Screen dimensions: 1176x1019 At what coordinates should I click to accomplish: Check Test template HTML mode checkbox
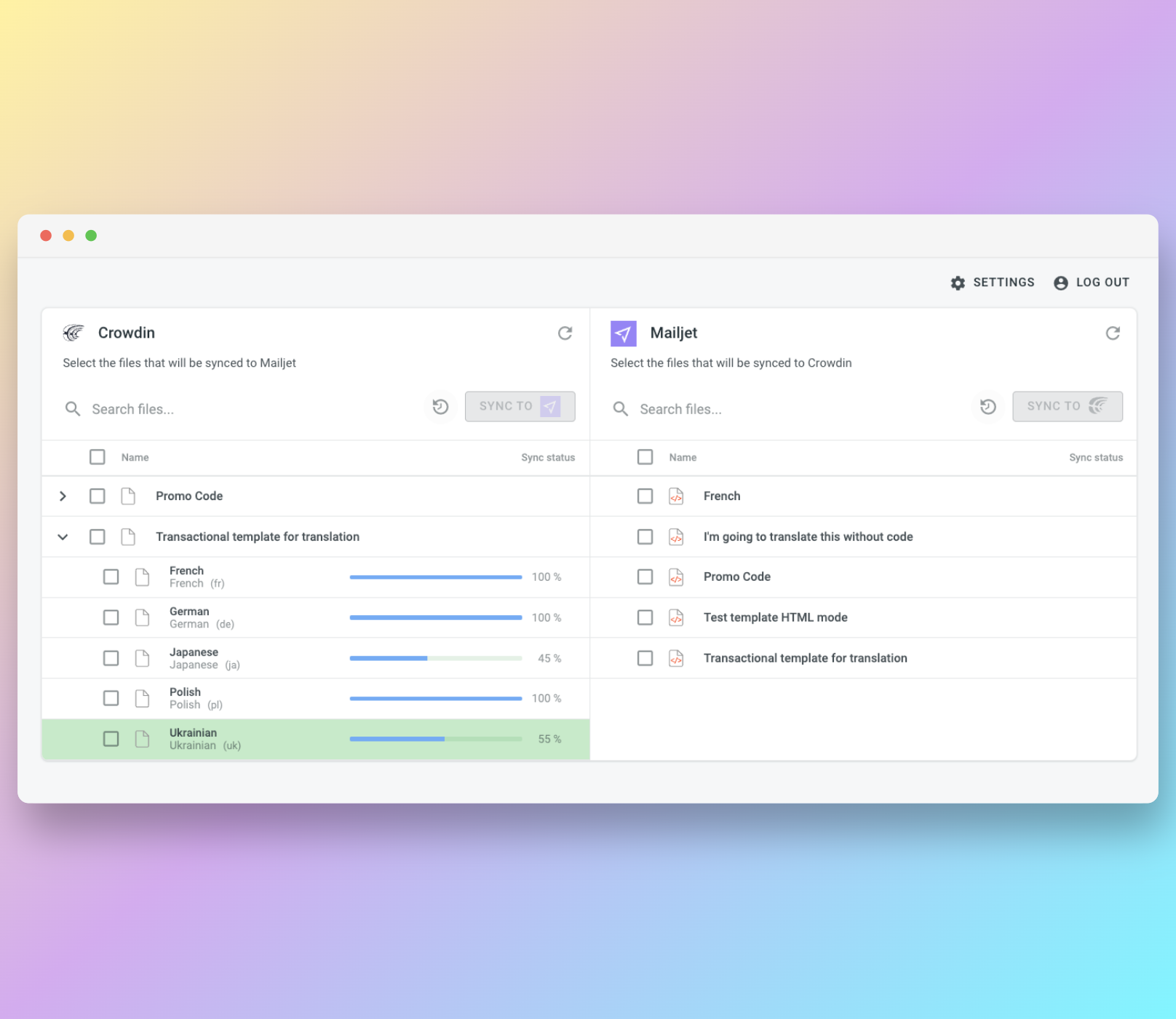[645, 618]
